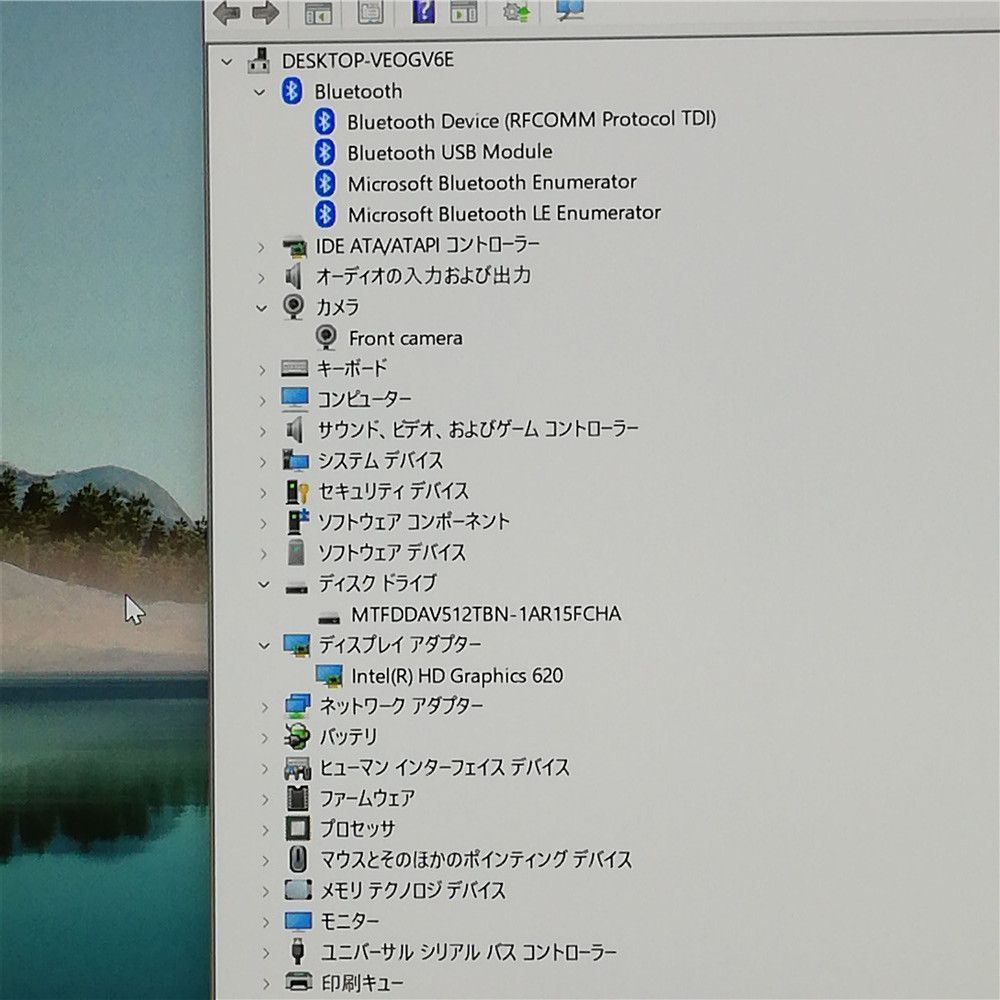Click the Update driver toolbar icon
1000x1000 pixels.
tap(516, 12)
